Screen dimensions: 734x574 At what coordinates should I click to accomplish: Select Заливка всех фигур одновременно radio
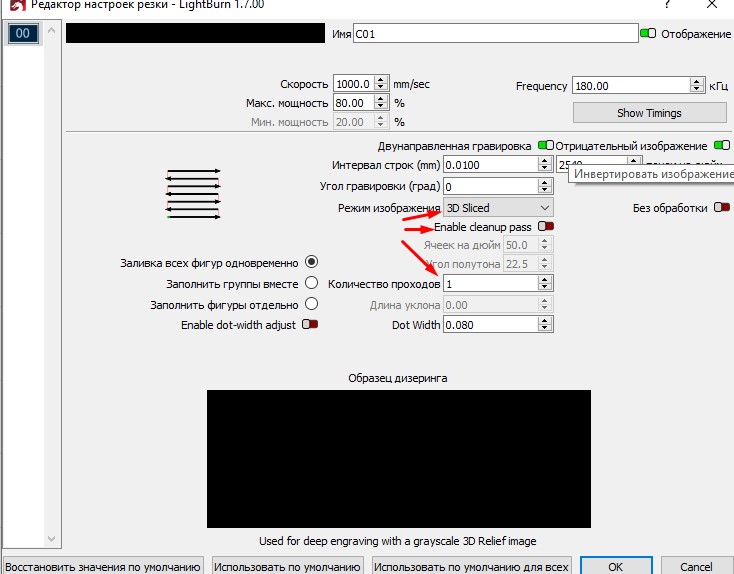(311, 262)
